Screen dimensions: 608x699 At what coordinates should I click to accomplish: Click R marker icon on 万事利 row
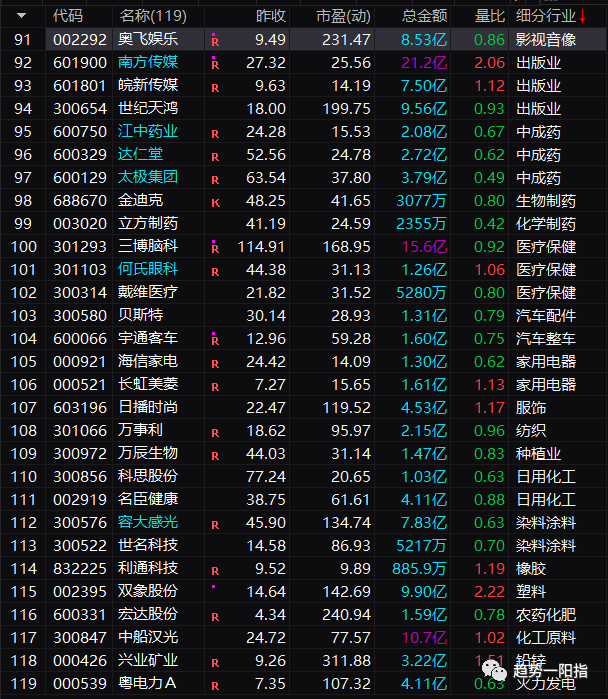click(x=215, y=433)
